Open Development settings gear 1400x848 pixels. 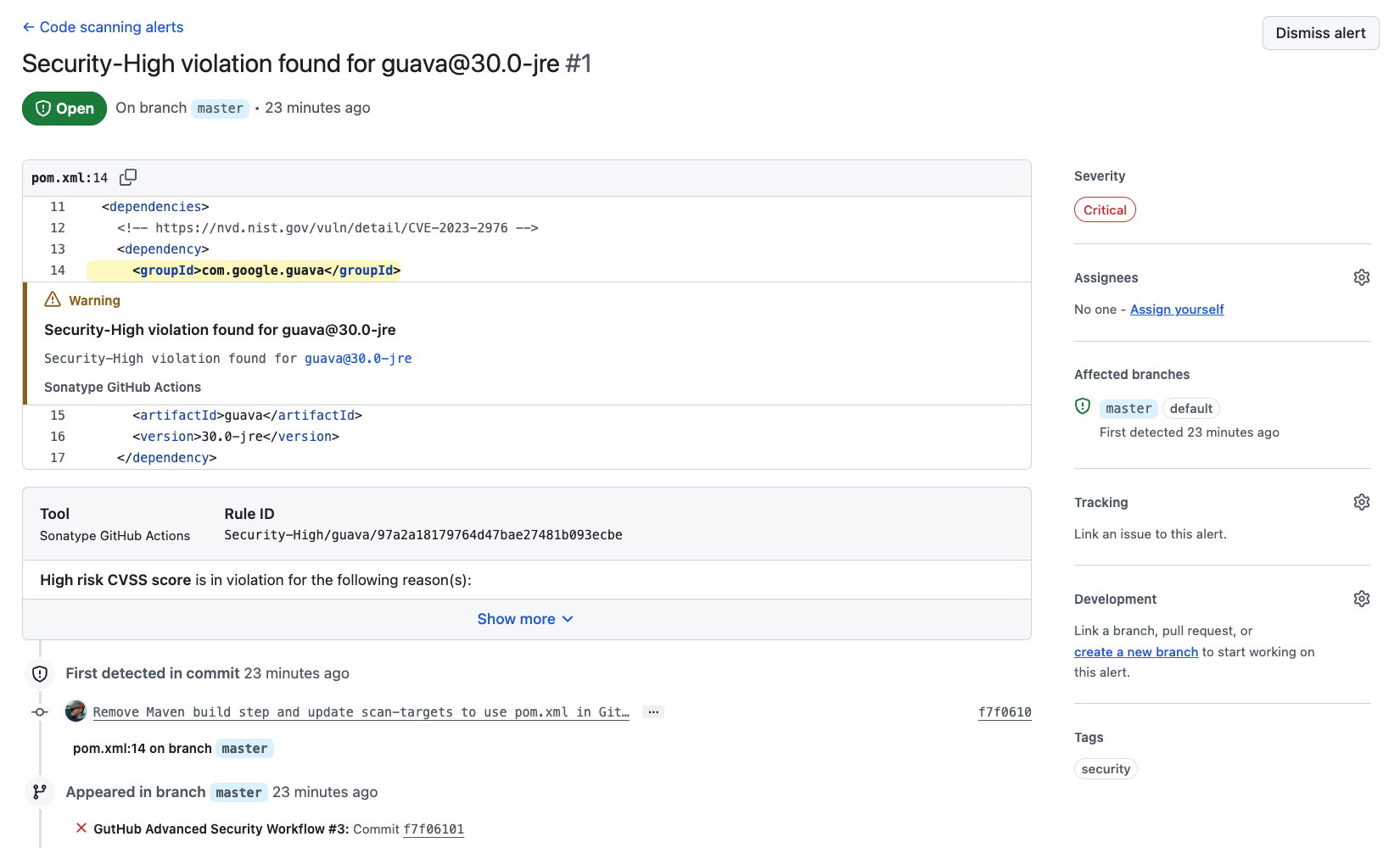point(1362,599)
